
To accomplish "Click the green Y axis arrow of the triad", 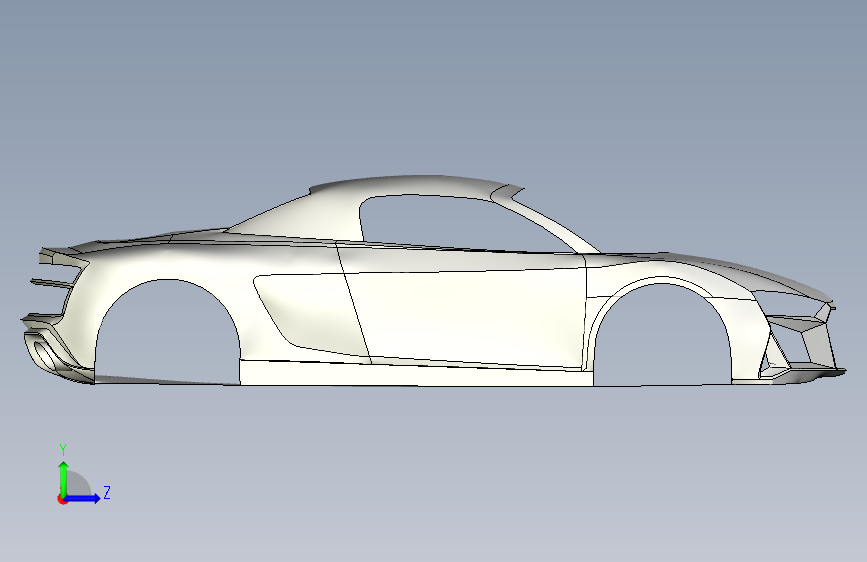I will (64, 478).
